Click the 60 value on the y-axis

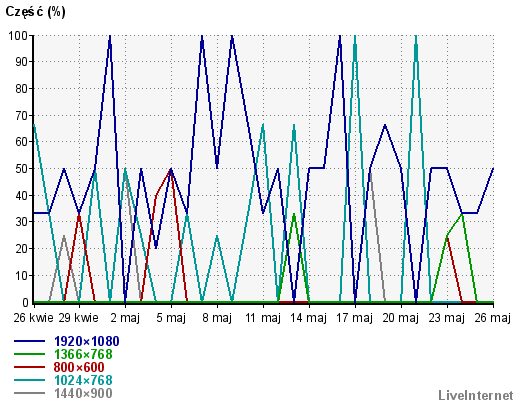[x=21, y=142]
